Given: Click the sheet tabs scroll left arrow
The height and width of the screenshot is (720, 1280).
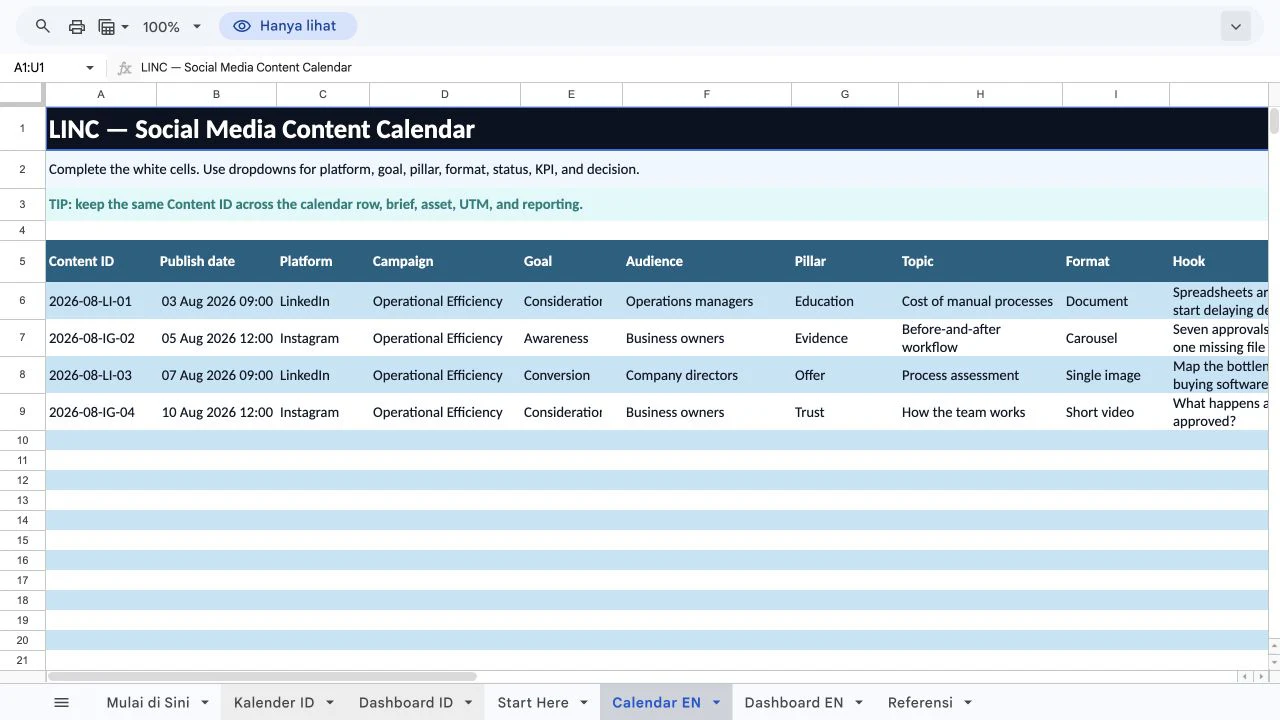Looking at the screenshot, I should [1245, 677].
